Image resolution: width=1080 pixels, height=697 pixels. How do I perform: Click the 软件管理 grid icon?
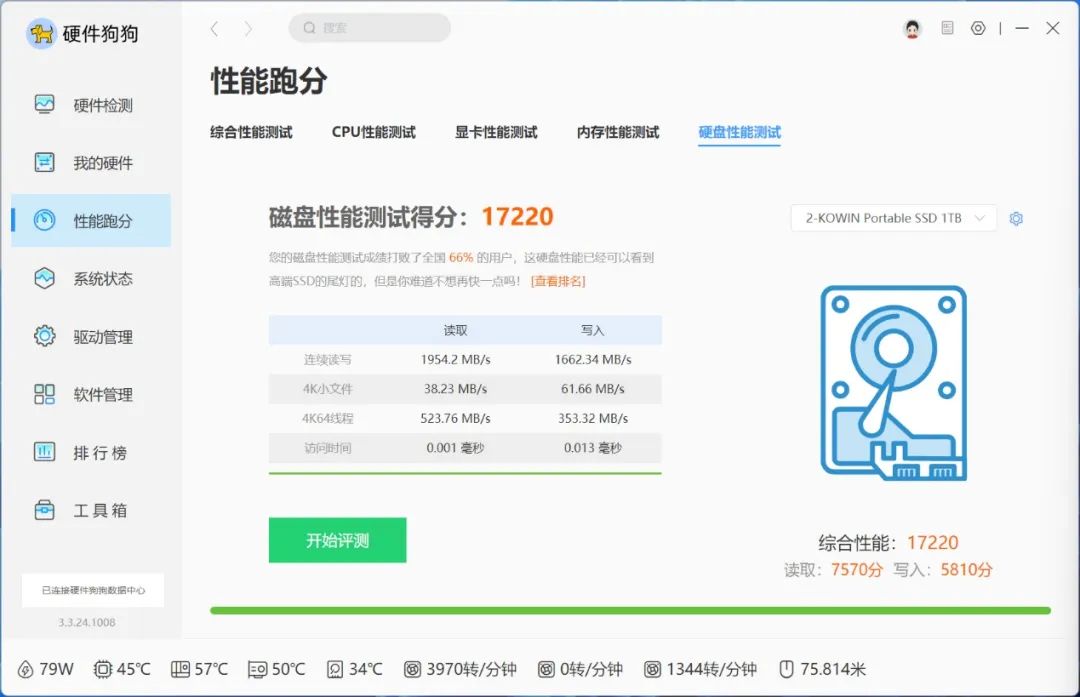(x=44, y=394)
